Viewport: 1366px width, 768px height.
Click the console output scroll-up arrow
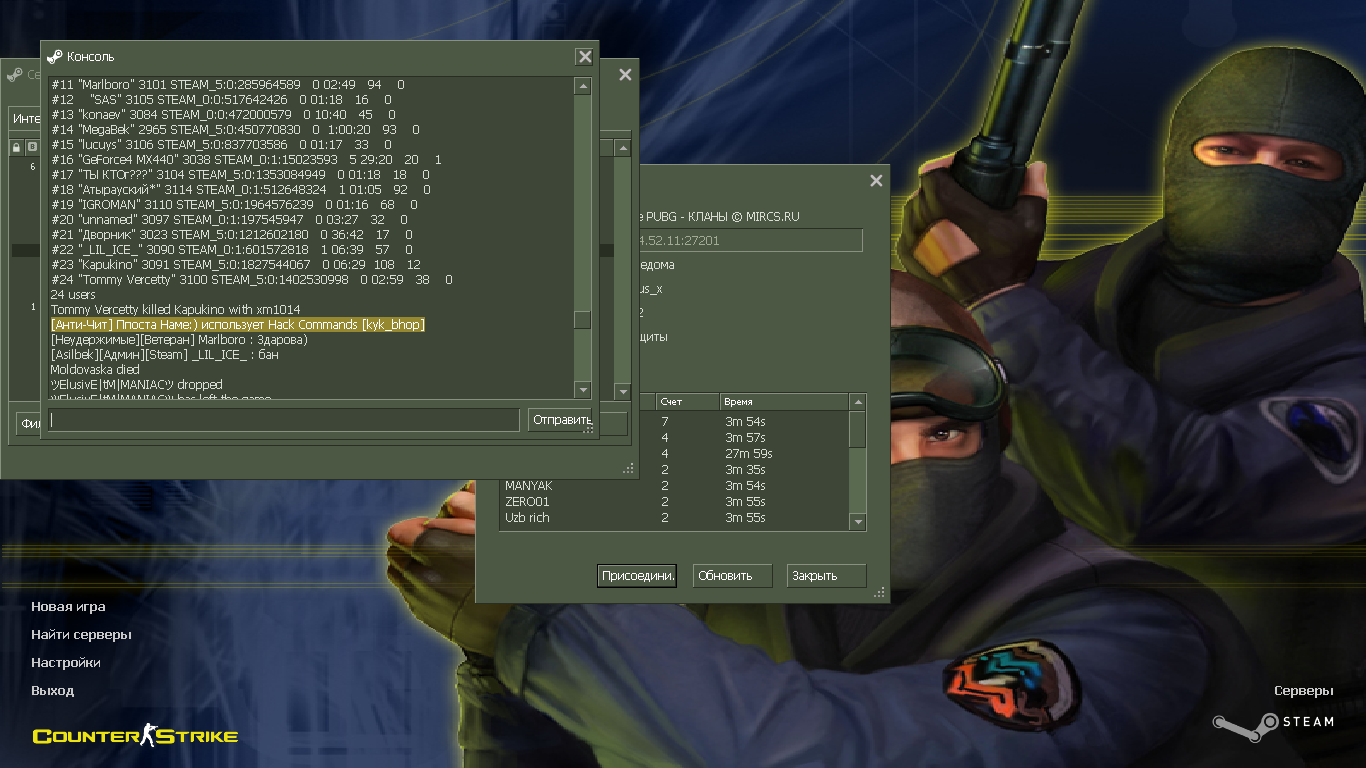(582, 87)
